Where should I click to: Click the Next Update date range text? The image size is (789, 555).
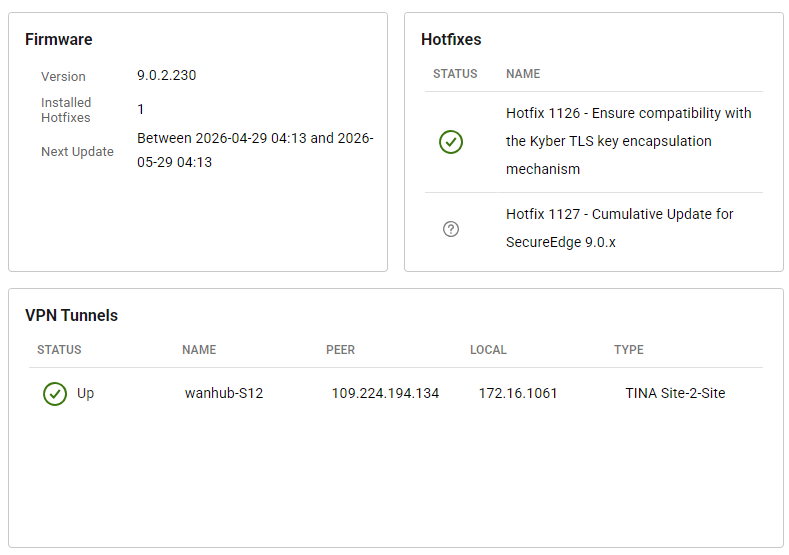tap(255, 150)
